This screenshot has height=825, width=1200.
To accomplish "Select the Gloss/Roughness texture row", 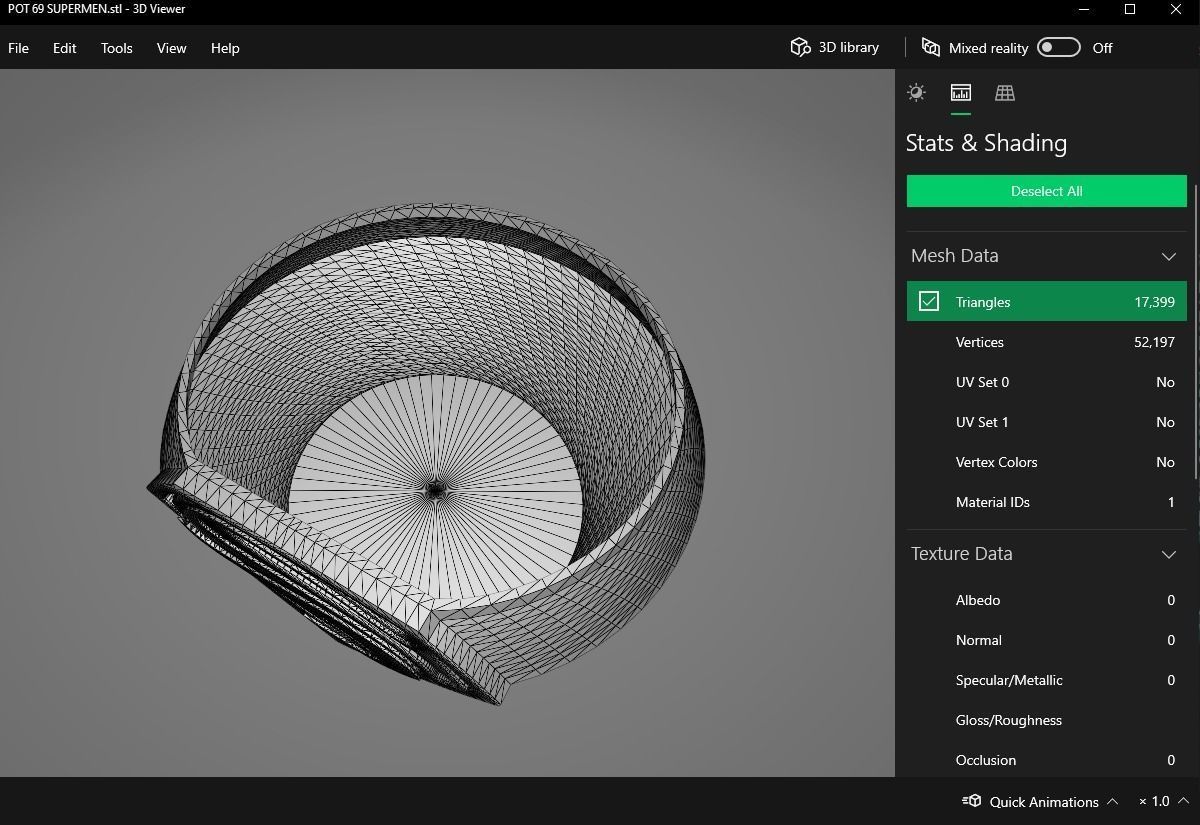I will pyautogui.click(x=1047, y=720).
